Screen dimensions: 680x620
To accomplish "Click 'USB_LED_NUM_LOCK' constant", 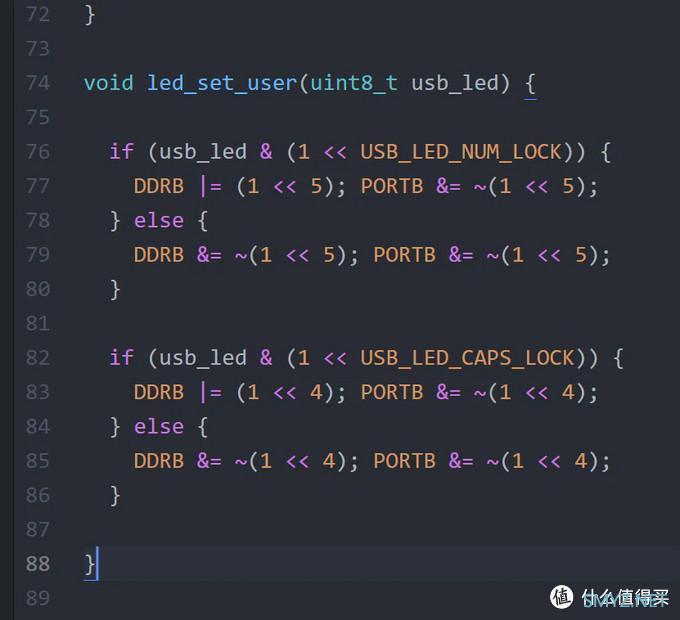I will click(x=461, y=152).
